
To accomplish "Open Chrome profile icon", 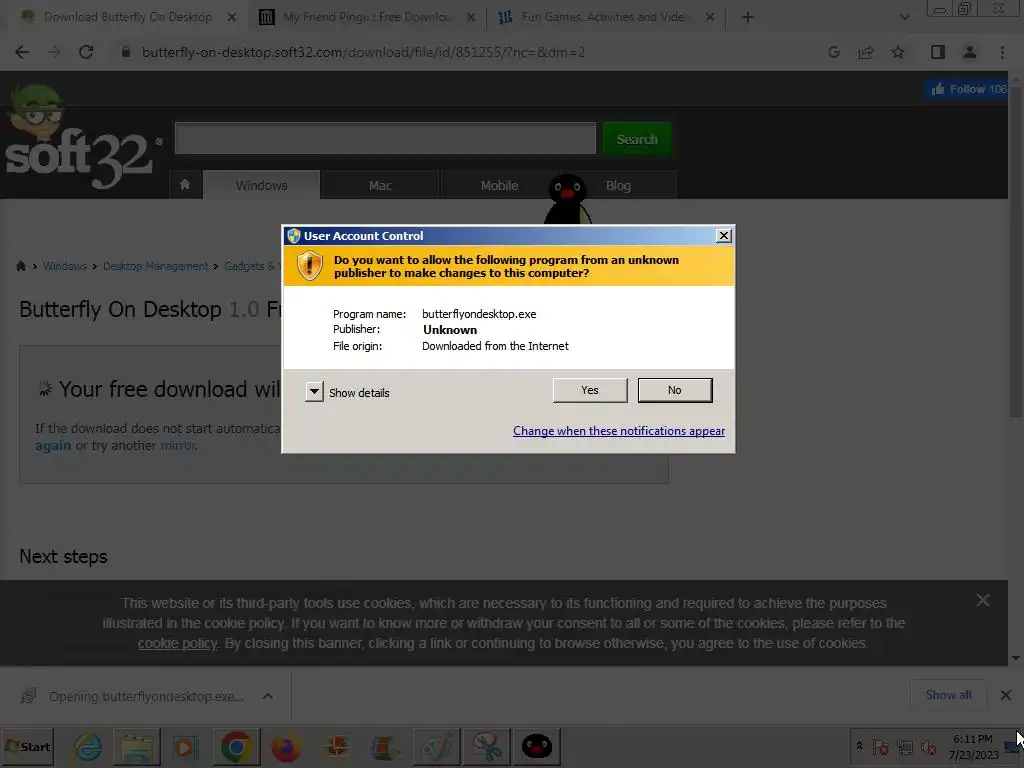I will 970,52.
